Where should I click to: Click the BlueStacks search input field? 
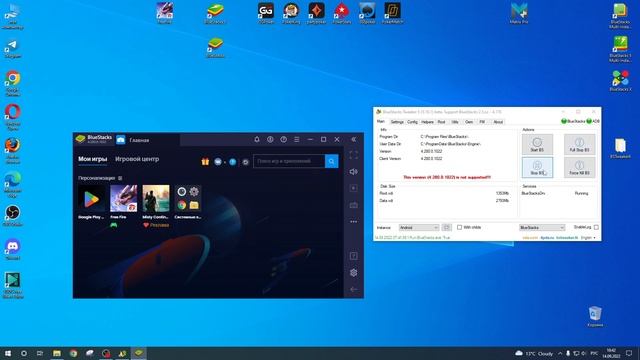[289, 161]
